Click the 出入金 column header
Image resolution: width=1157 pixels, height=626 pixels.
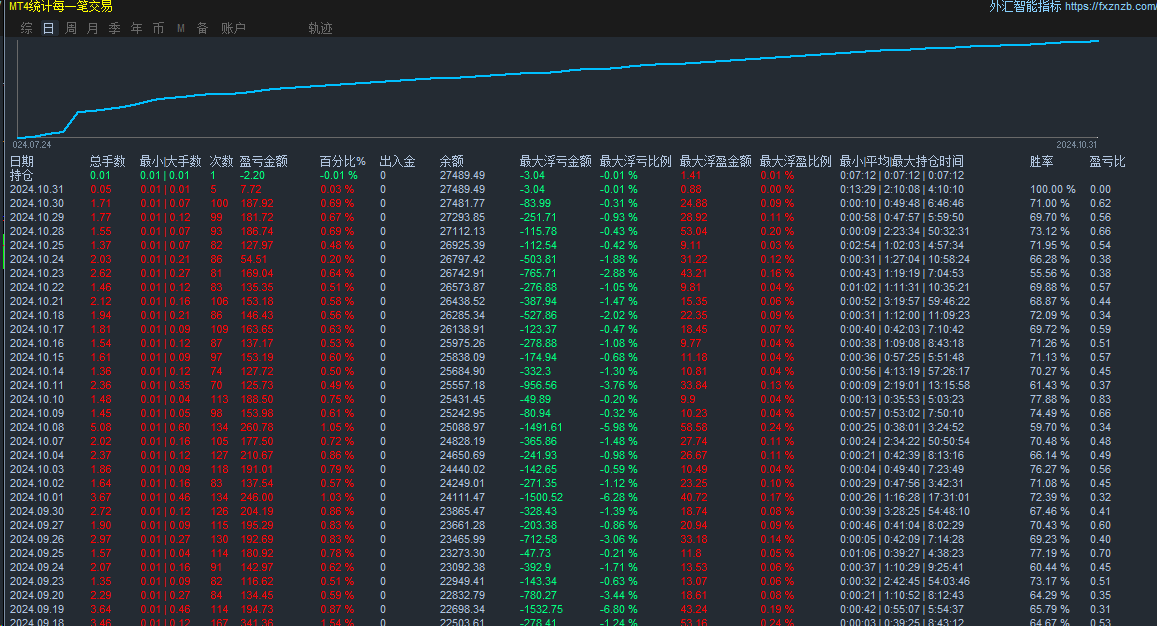tap(398, 161)
